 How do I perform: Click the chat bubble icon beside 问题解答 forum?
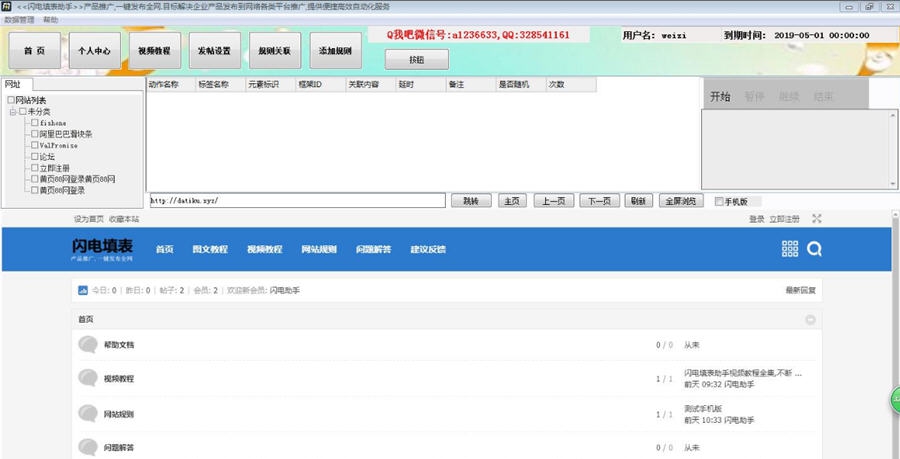tap(88, 447)
